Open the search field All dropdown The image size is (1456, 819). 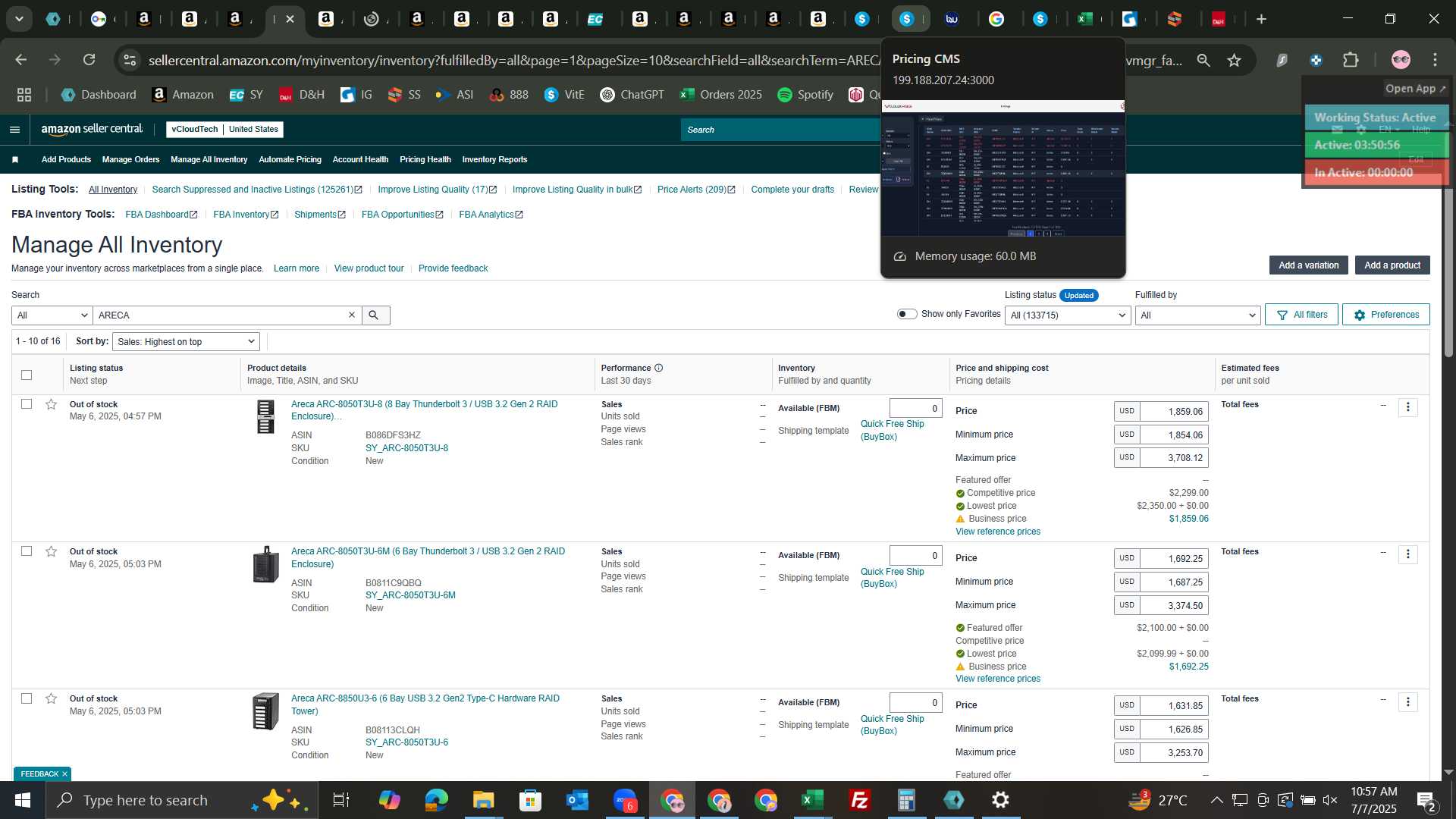[x=52, y=315]
